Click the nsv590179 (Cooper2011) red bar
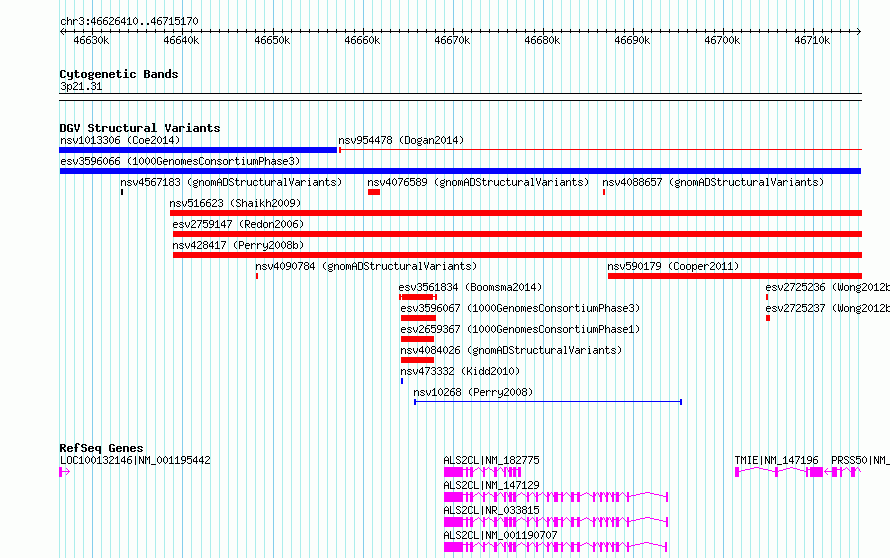890x558 pixels. click(735, 276)
